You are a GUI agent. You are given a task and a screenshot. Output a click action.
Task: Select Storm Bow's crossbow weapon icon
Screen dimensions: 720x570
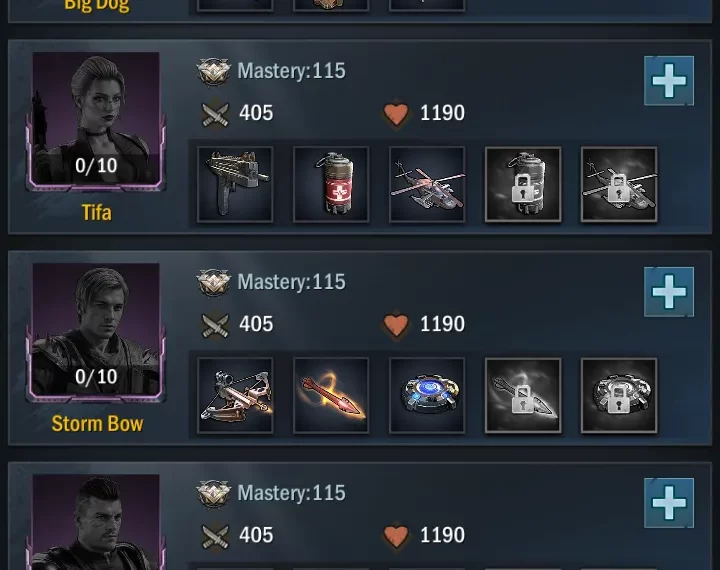coord(235,395)
